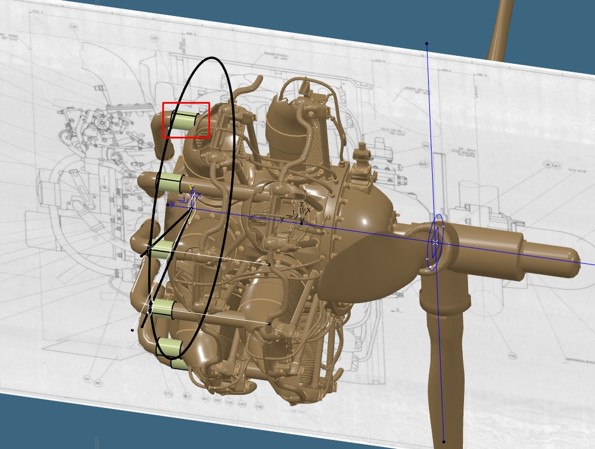The width and height of the screenshot is (595, 449).
Task: Pick the small blue circle sketch at propeller hub
Action: (435, 242)
